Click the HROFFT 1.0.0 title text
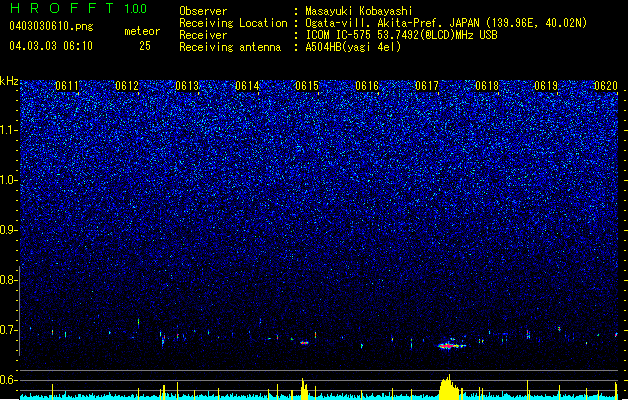Image resolution: width=629 pixels, height=400 pixels. point(79,8)
